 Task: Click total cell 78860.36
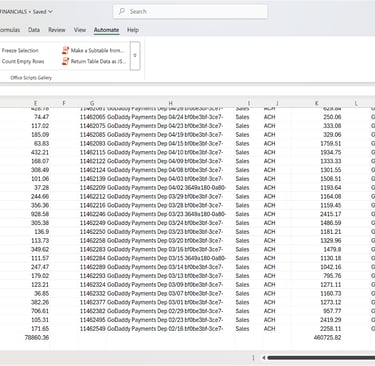point(37,338)
